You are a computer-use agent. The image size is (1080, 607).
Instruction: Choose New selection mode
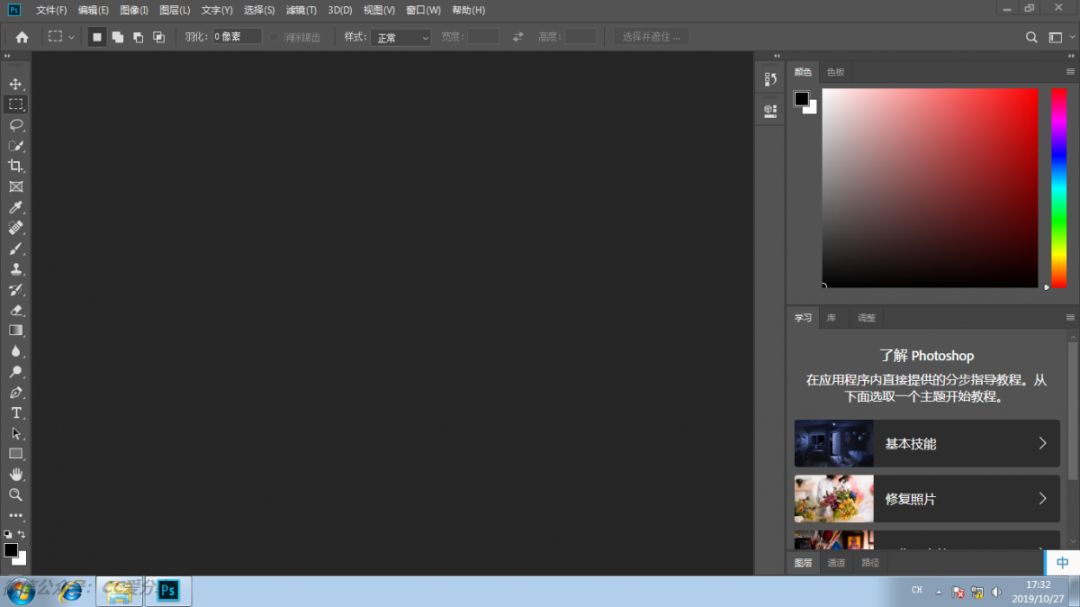[x=97, y=37]
